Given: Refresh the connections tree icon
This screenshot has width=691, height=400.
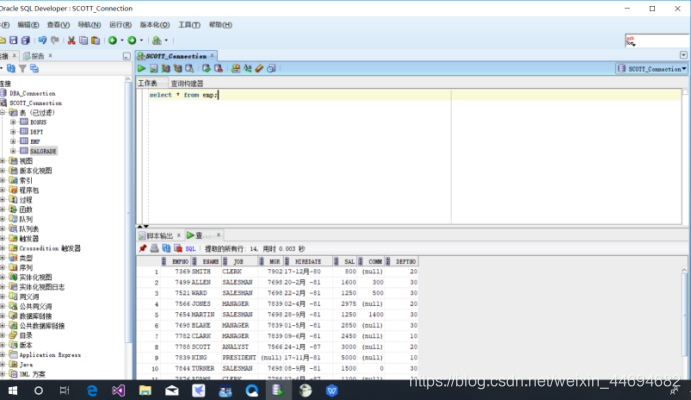Looking at the screenshot, I should [x=11, y=68].
